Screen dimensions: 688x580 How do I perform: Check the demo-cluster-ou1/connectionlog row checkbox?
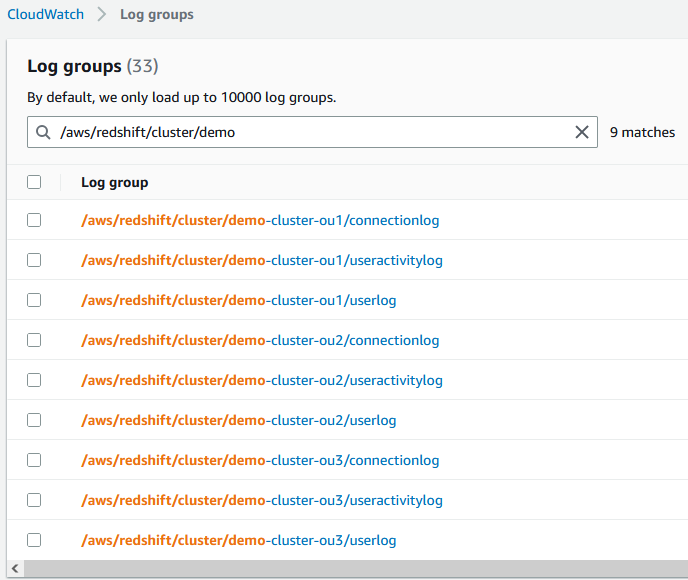(34, 220)
